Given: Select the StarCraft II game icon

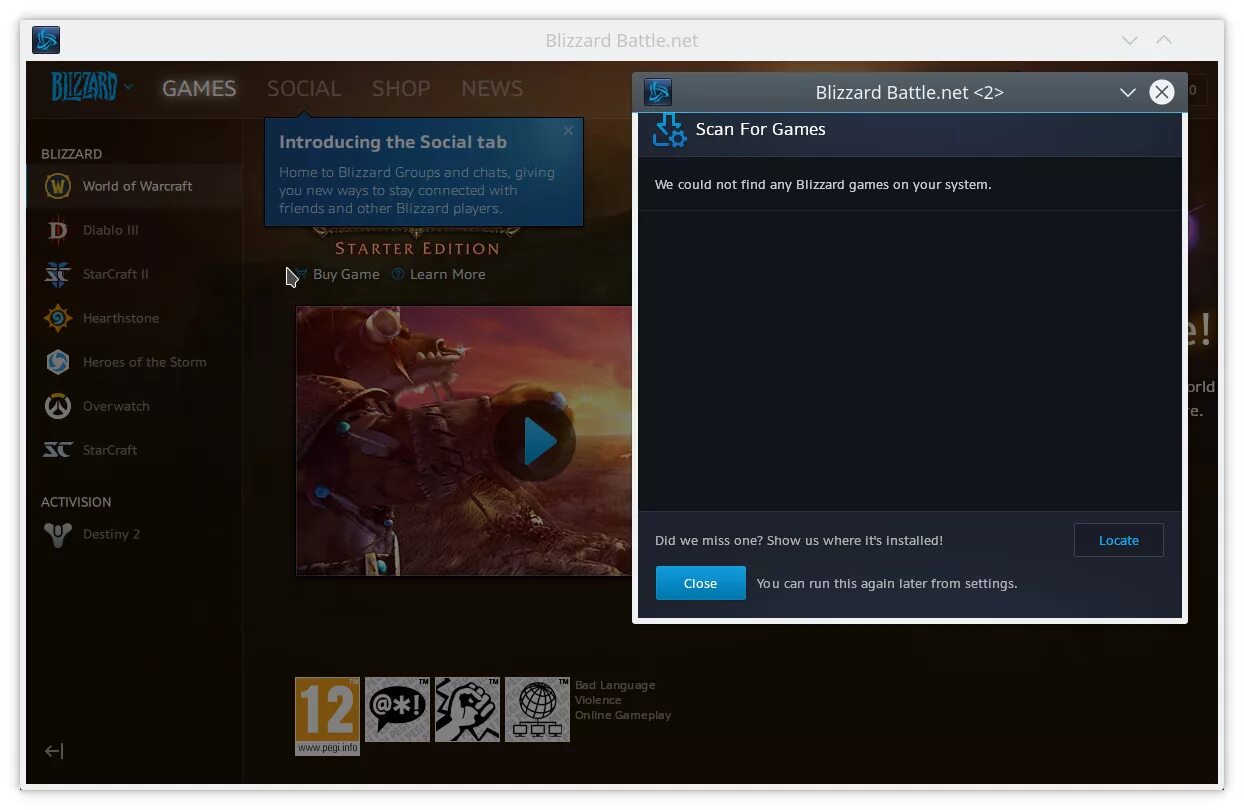Looking at the screenshot, I should point(58,274).
